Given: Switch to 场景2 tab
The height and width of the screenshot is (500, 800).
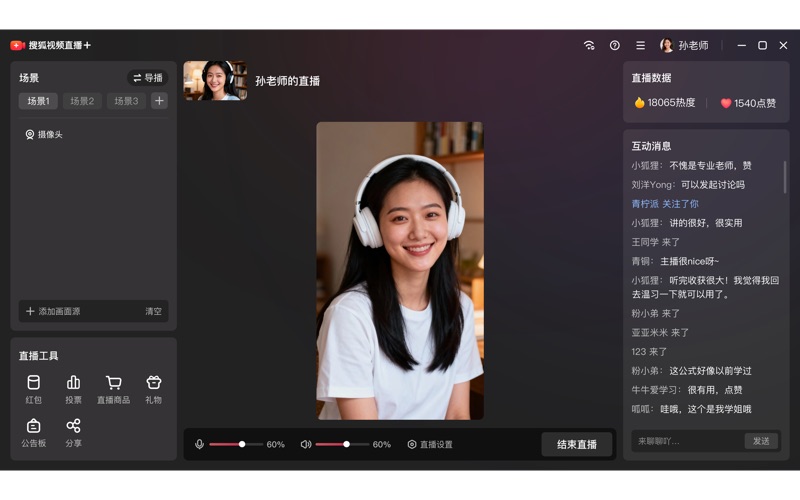Looking at the screenshot, I should coord(82,101).
